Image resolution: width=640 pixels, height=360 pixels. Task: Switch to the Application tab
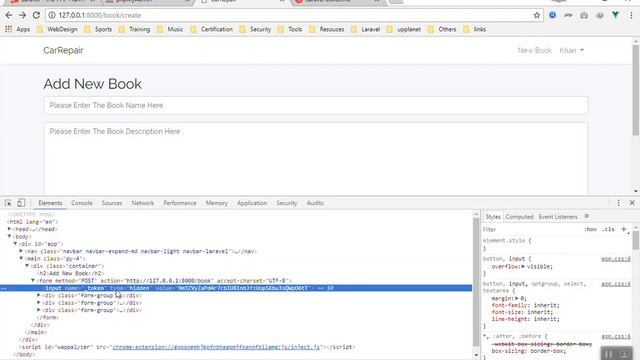click(x=252, y=203)
